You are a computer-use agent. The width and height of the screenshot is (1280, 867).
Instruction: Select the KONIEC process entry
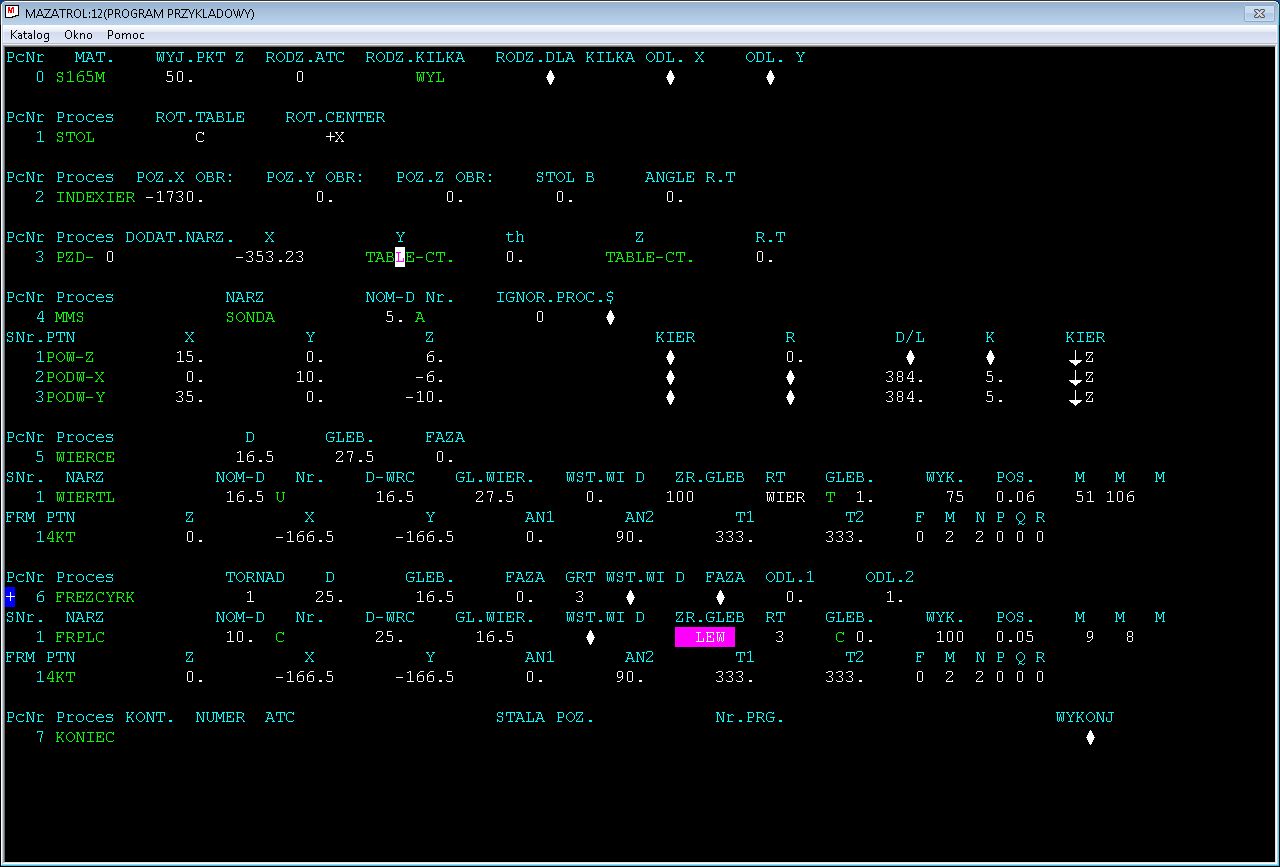pos(85,737)
